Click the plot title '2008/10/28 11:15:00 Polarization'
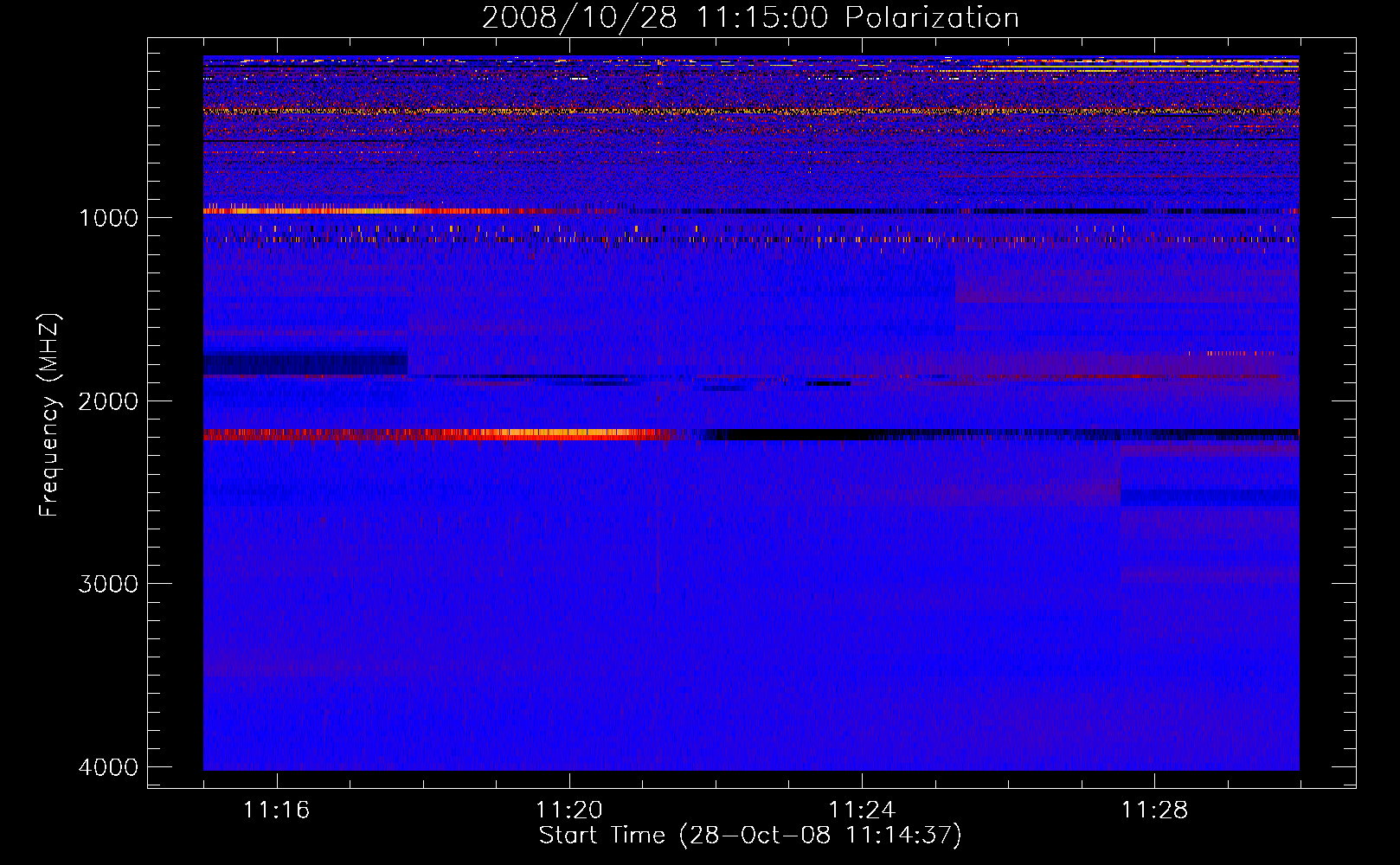 point(750,17)
